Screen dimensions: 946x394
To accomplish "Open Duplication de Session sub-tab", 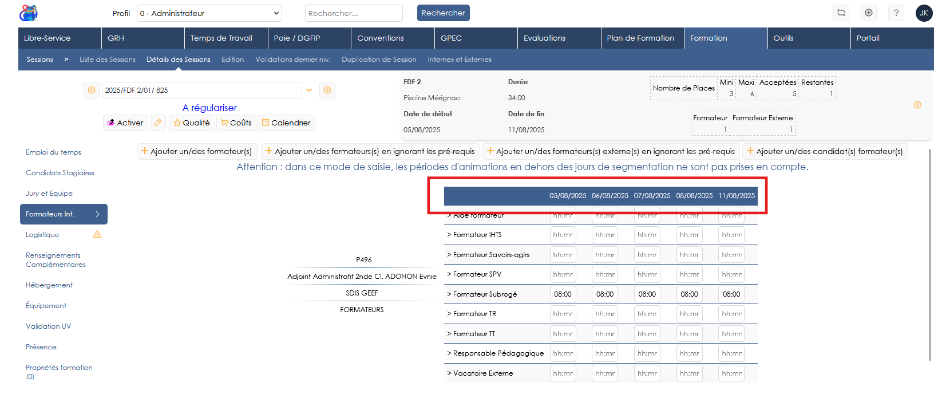I will [379, 60].
